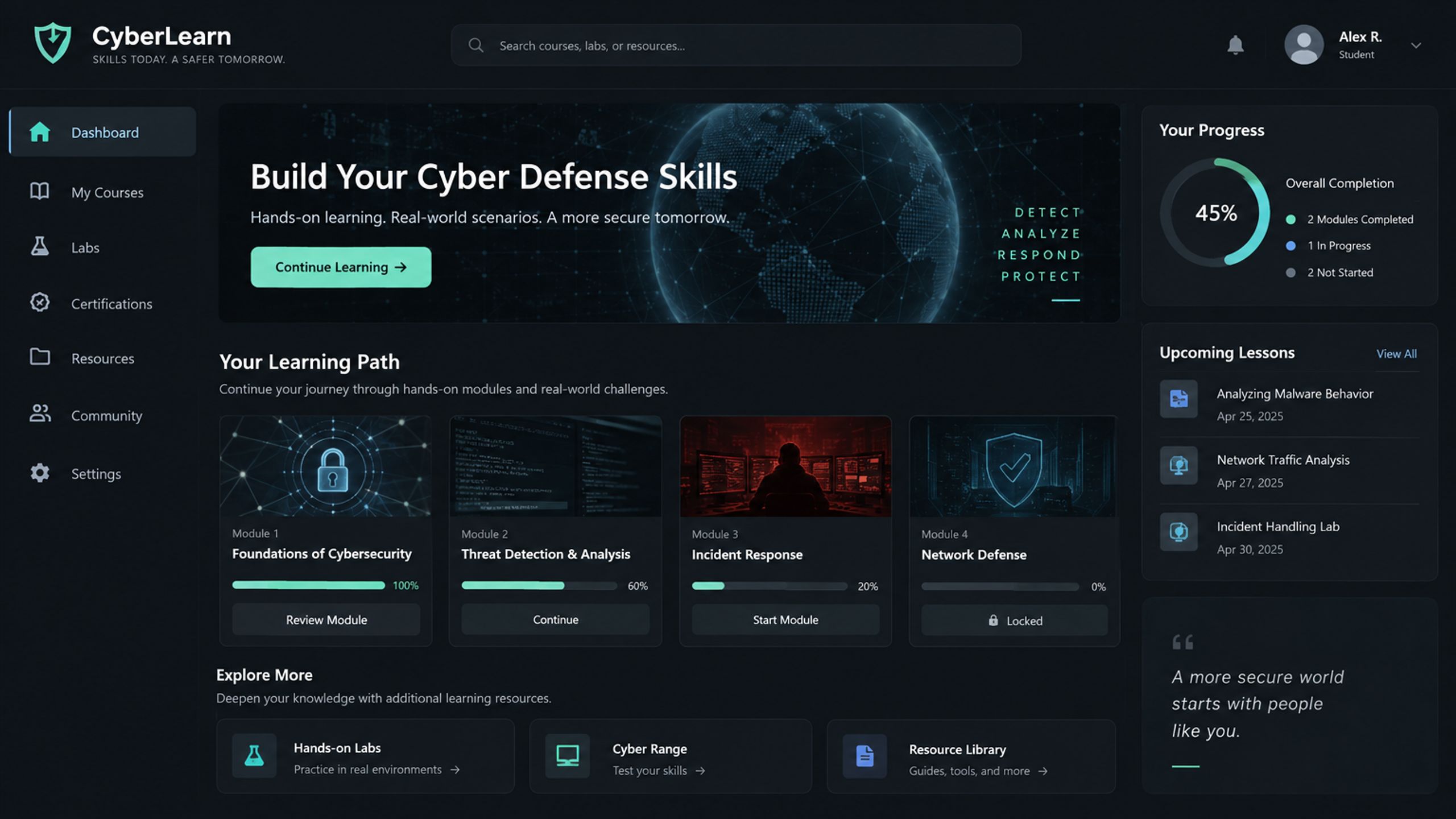Click the Resource Library document icon

(864, 756)
